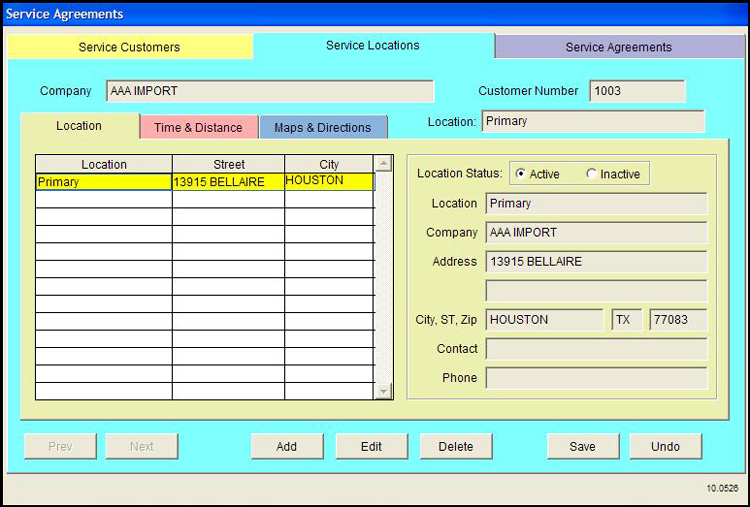Undo the recent changes
Viewport: 750px width, 507px height.
(665, 446)
